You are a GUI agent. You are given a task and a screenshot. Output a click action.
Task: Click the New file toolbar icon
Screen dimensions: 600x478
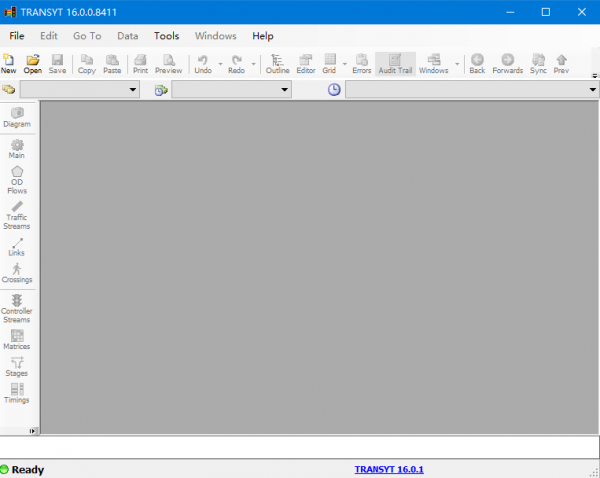point(8,64)
